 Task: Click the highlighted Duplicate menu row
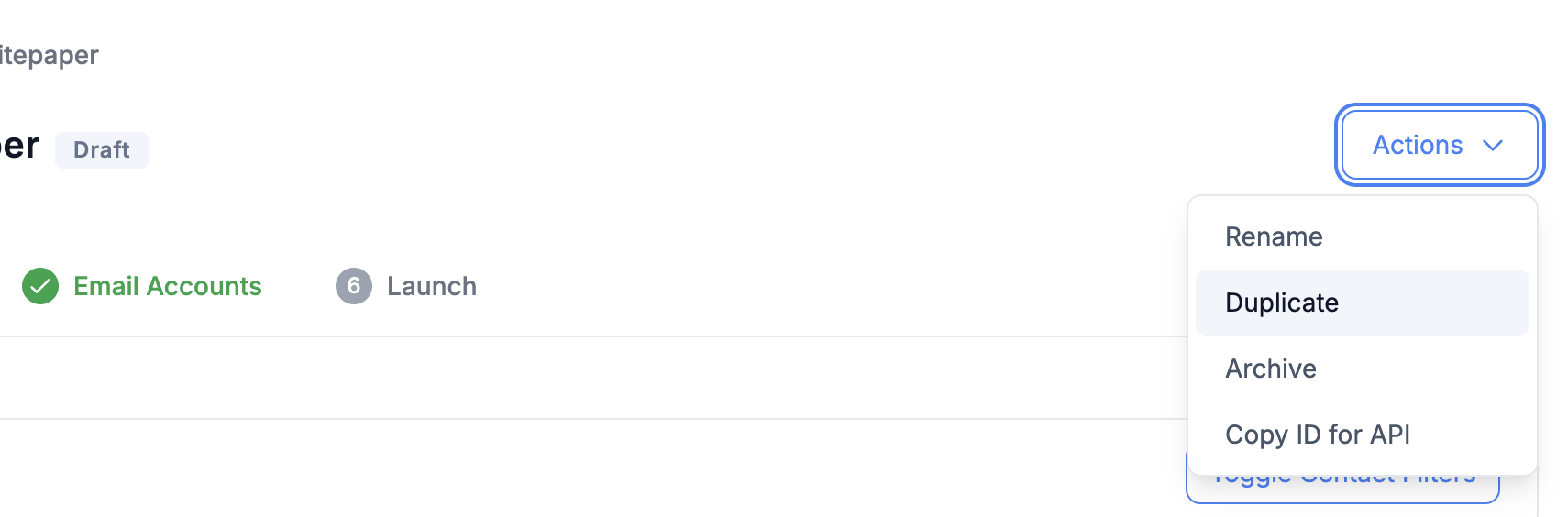click(1363, 302)
